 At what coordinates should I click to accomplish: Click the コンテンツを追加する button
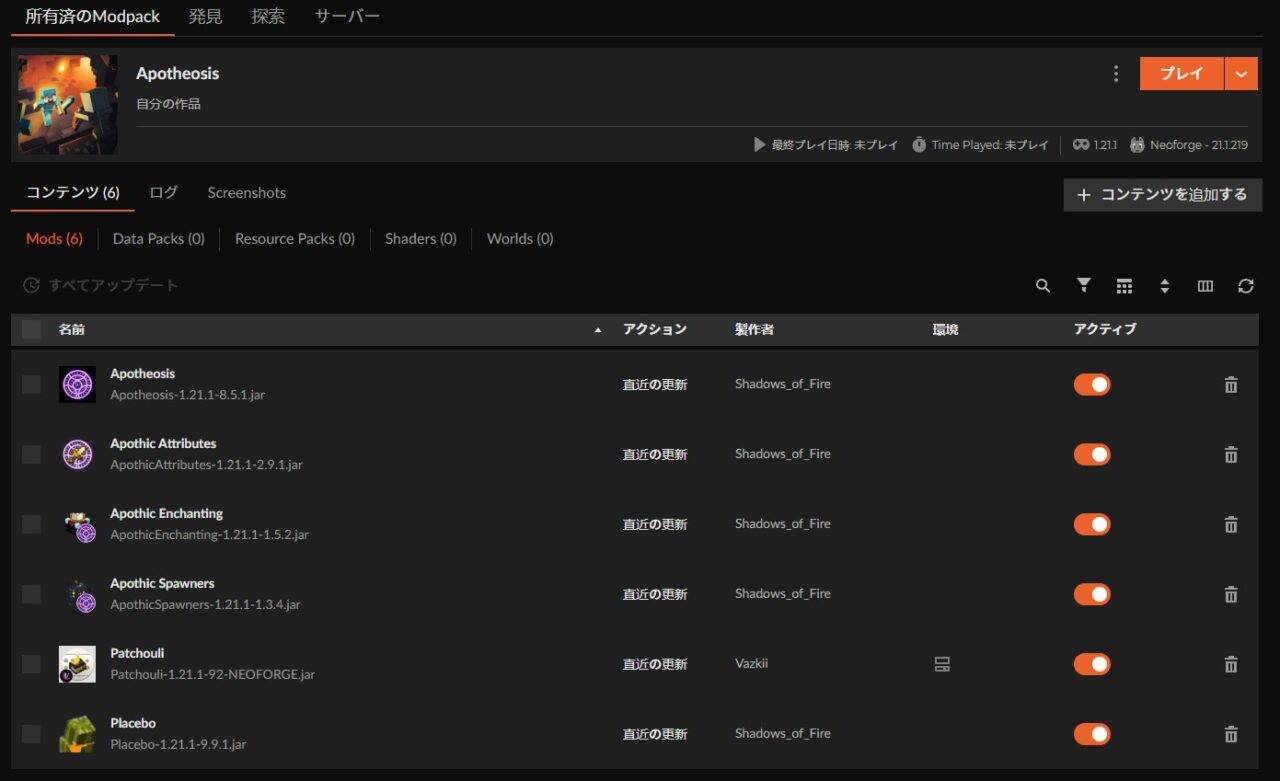(x=1162, y=195)
